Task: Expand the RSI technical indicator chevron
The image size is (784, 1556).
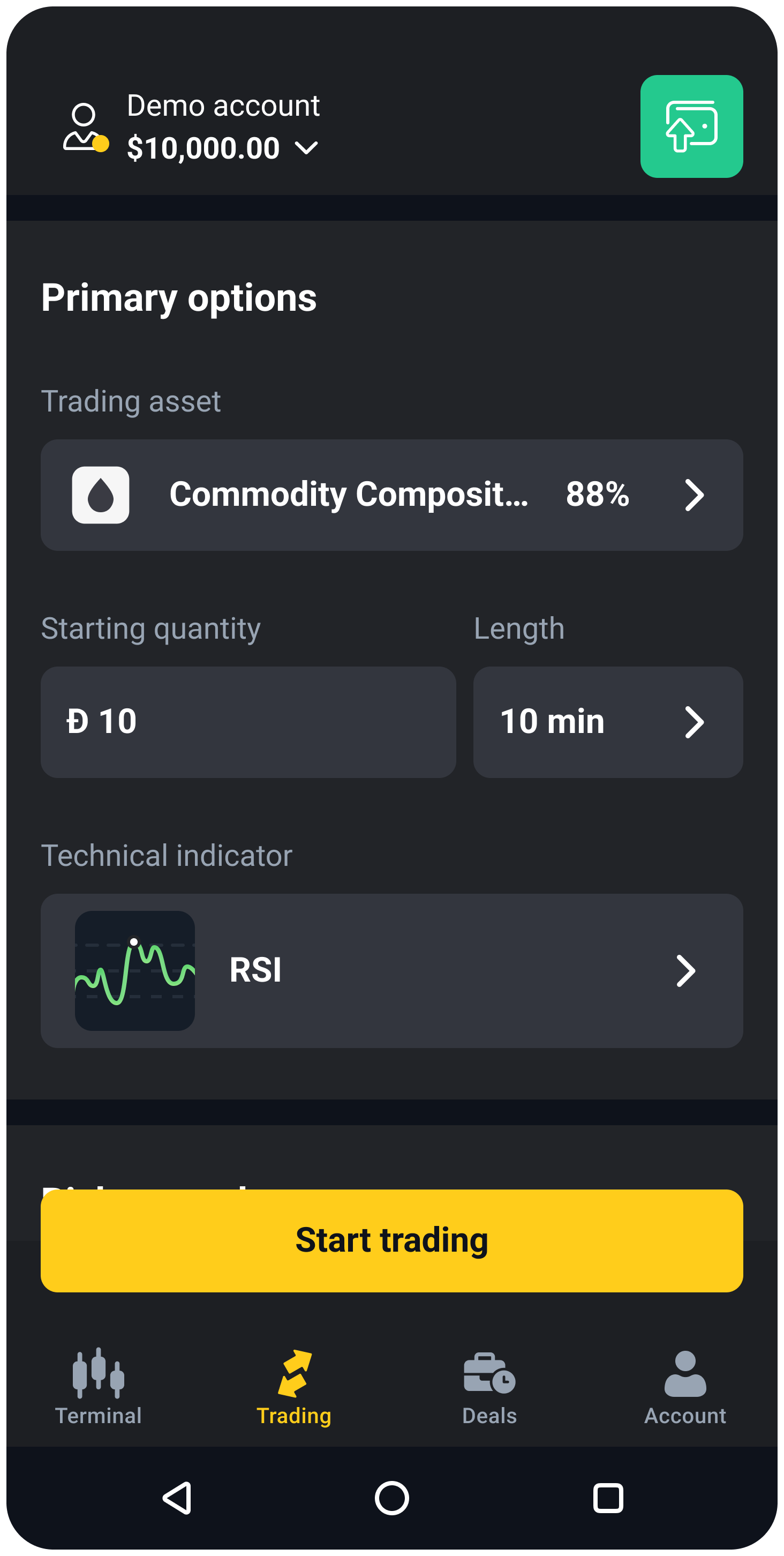Action: pos(685,971)
